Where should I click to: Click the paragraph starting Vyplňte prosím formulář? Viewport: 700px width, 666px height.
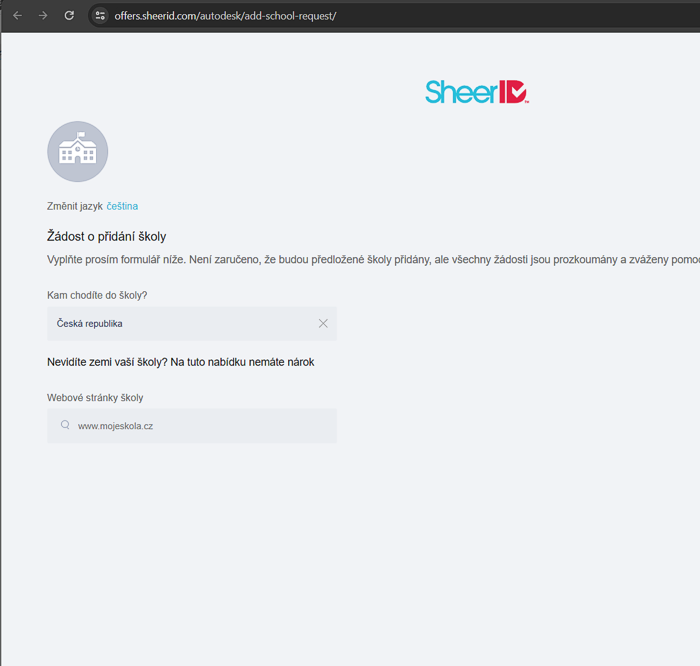[x=373, y=260]
